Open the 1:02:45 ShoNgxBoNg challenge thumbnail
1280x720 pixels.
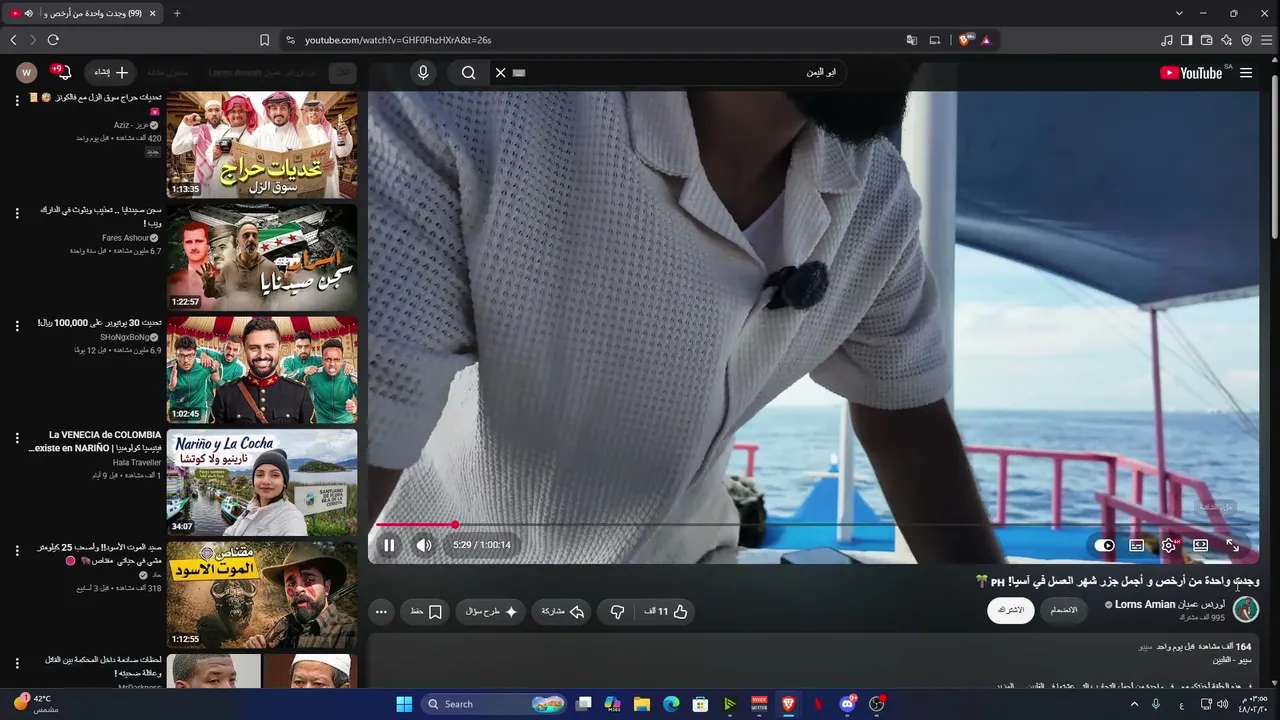click(x=262, y=370)
